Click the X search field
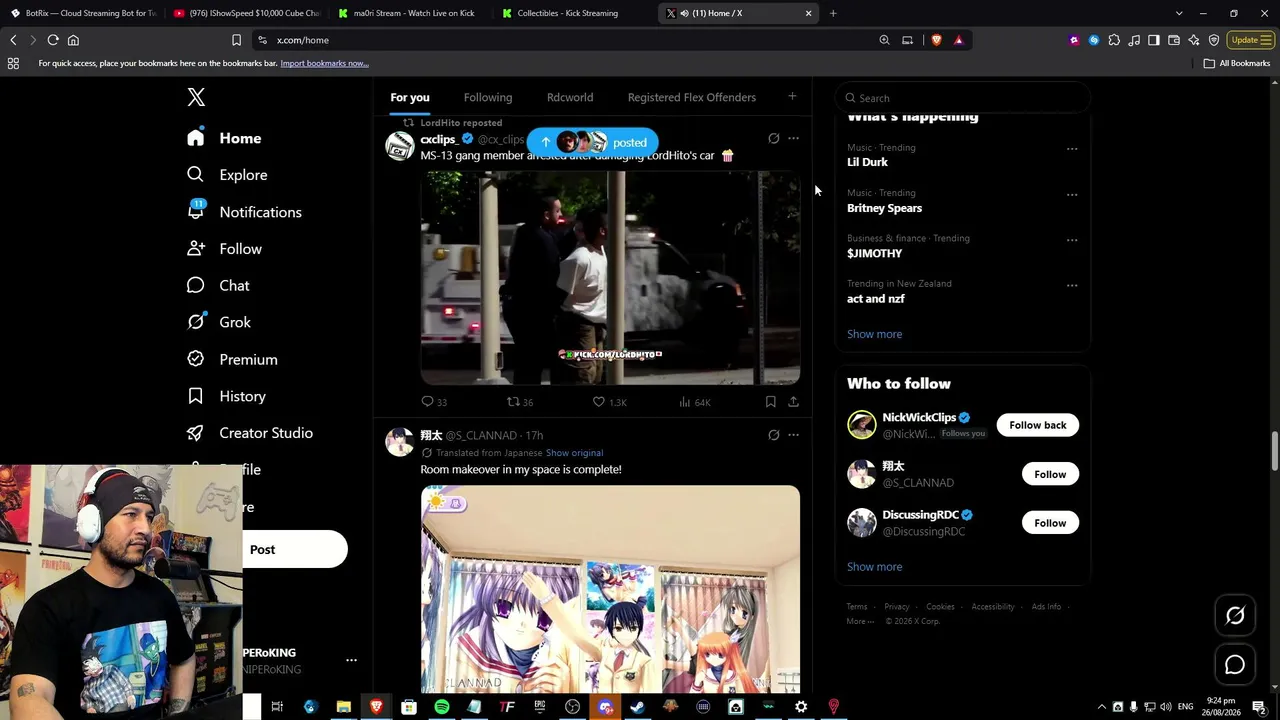Viewport: 1280px width, 720px height. point(962,98)
